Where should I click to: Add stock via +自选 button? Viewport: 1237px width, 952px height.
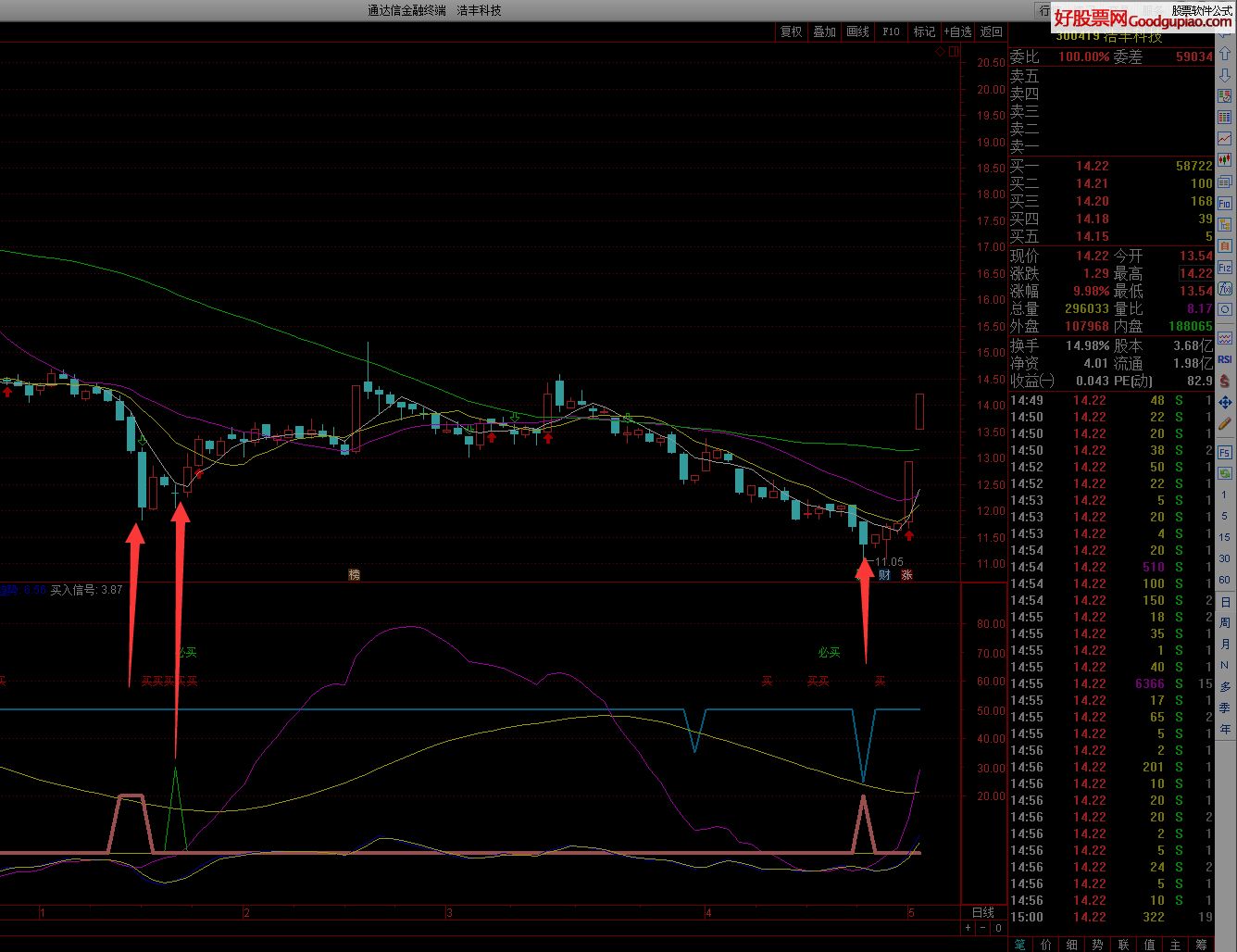[958, 31]
